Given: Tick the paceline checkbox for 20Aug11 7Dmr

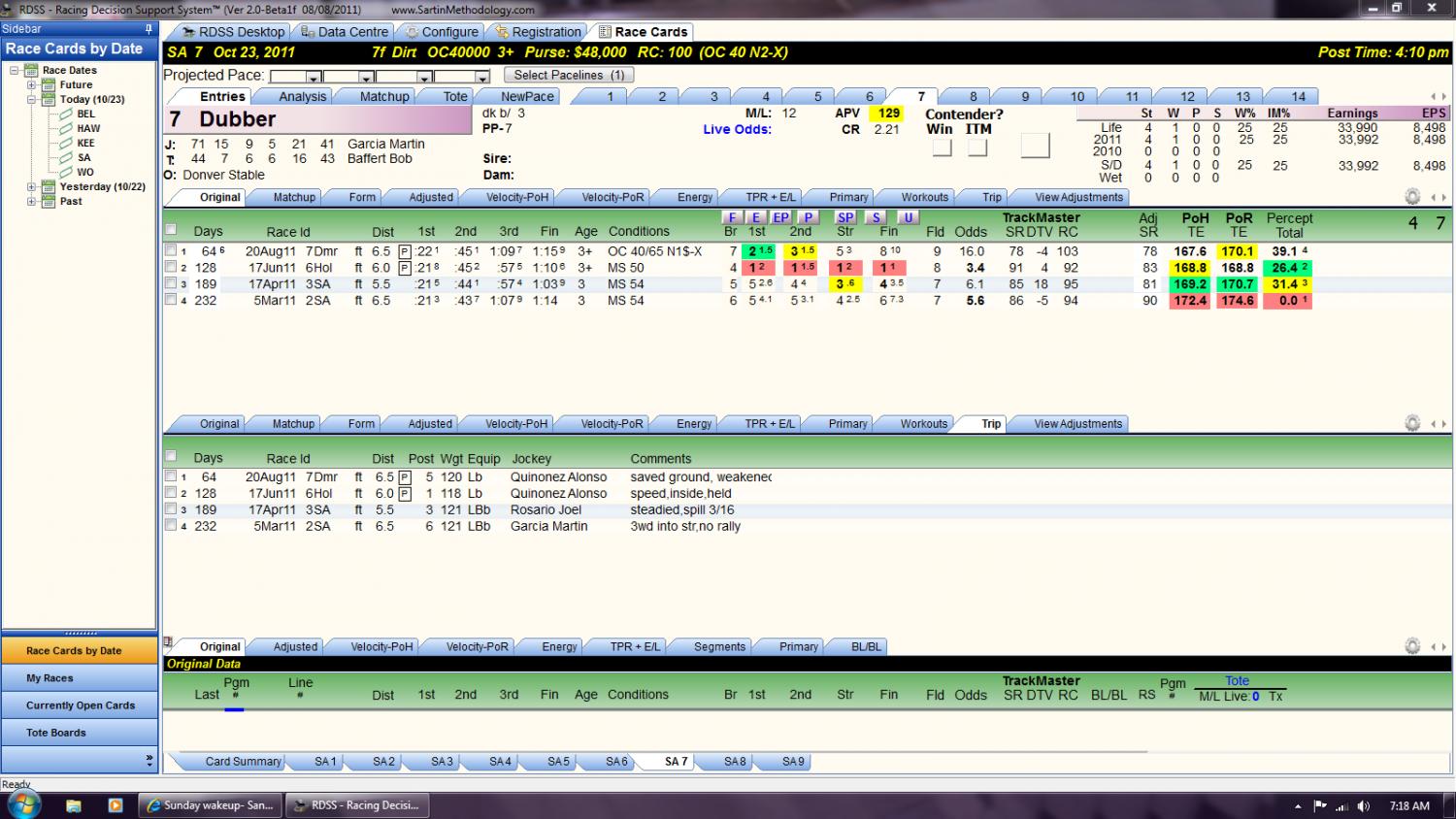Looking at the screenshot, I should 171,250.
